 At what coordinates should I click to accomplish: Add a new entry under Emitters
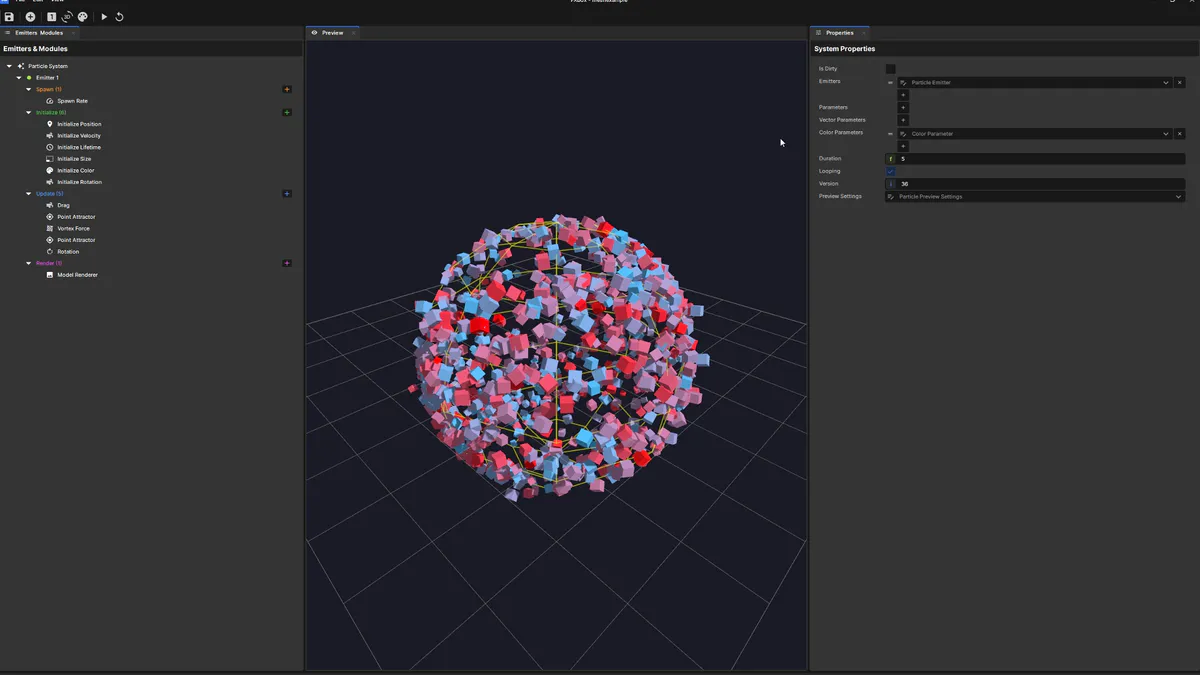coord(903,95)
